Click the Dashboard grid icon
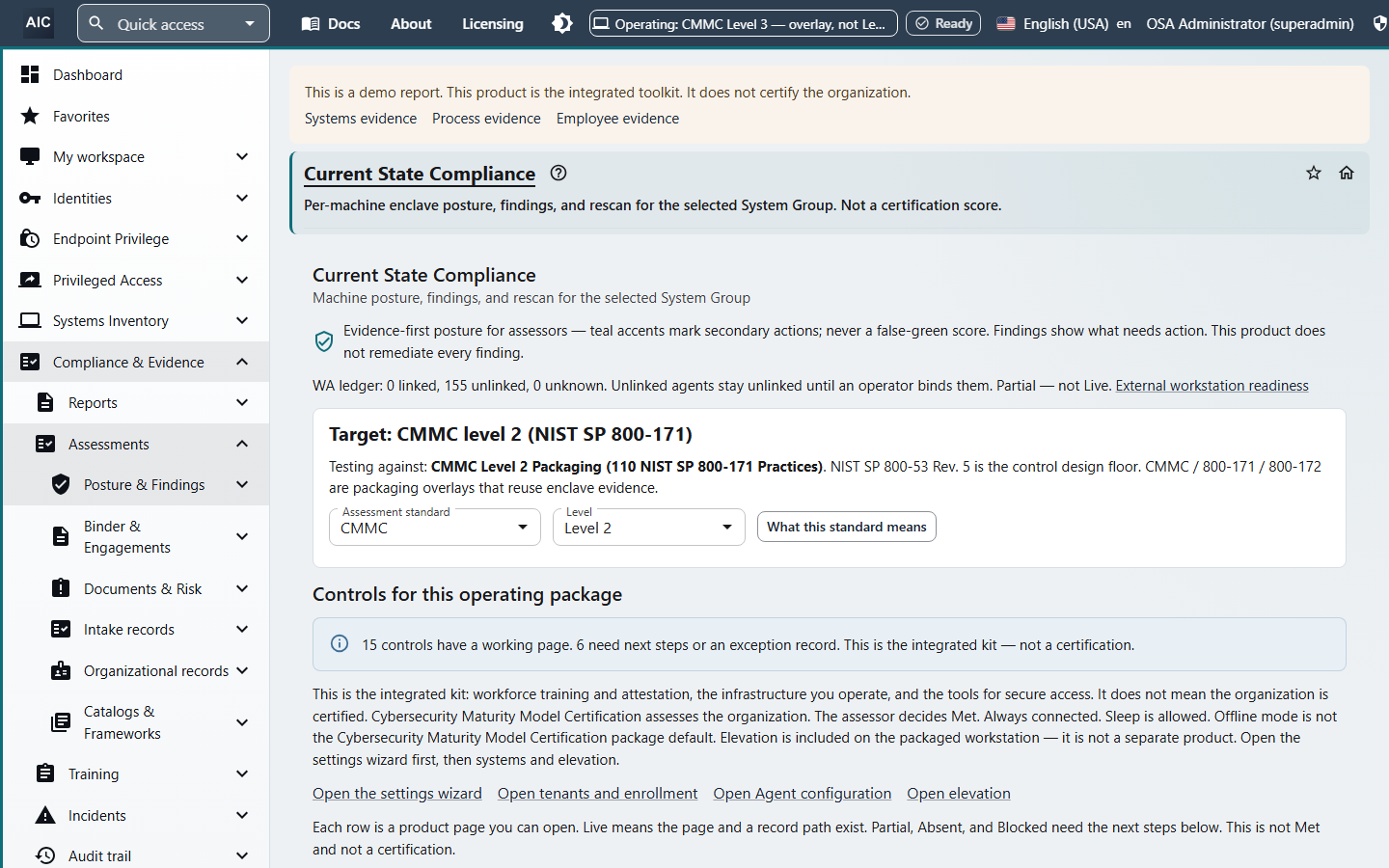Image resolution: width=1389 pixels, height=868 pixels. (x=30, y=74)
